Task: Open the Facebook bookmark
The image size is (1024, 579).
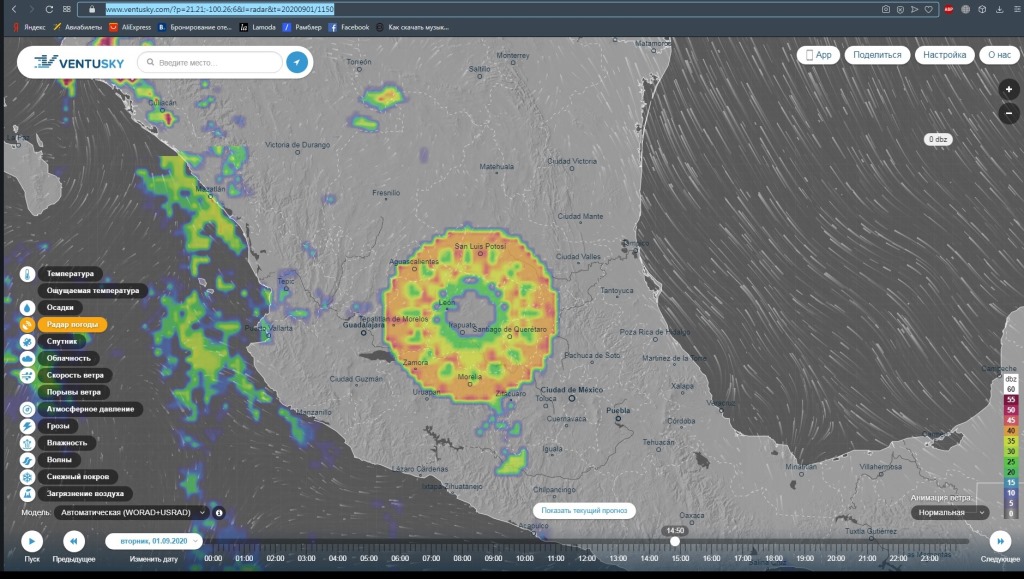Action: tap(349, 27)
